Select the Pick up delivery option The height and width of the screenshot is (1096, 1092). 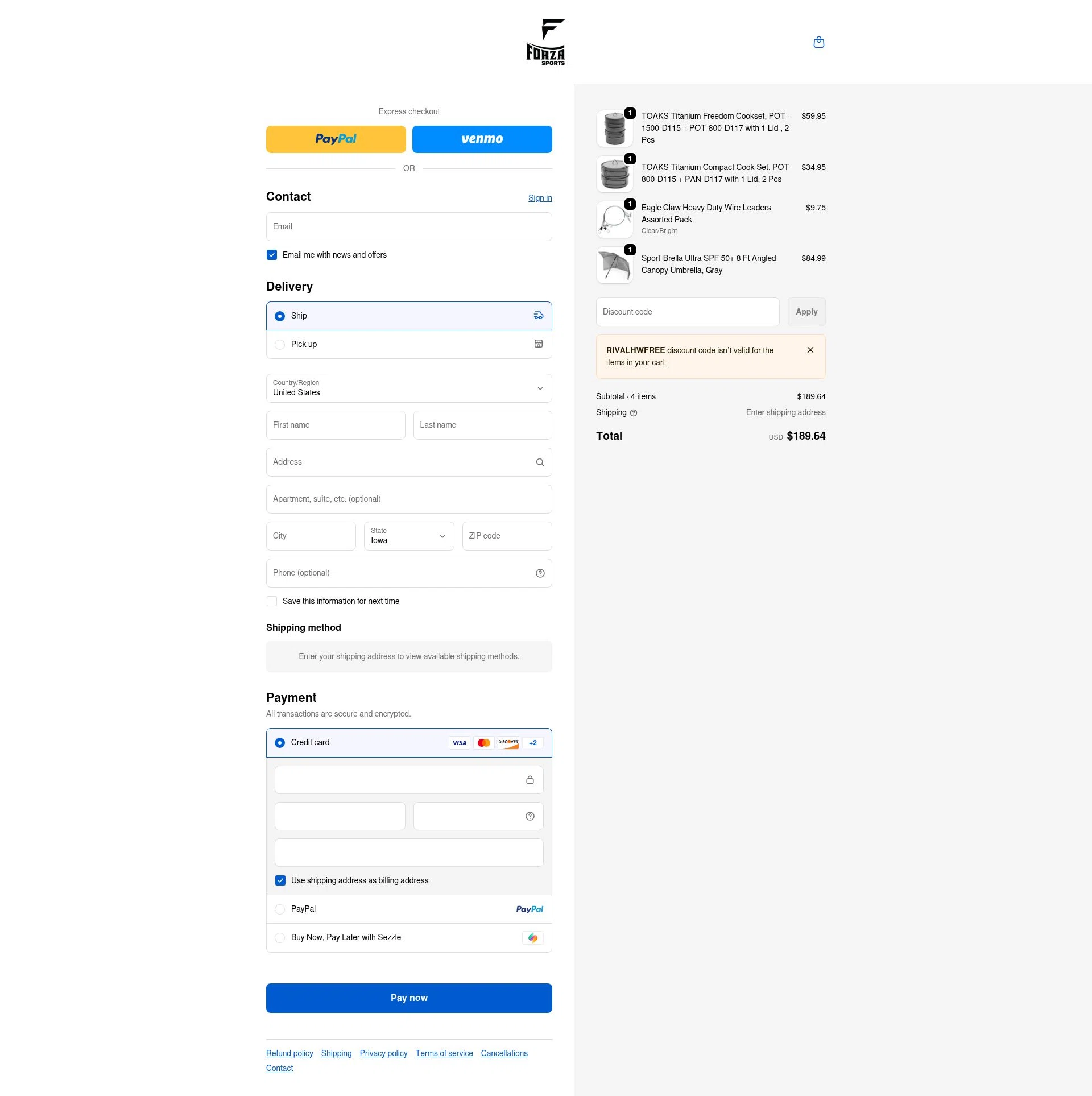[280, 345]
